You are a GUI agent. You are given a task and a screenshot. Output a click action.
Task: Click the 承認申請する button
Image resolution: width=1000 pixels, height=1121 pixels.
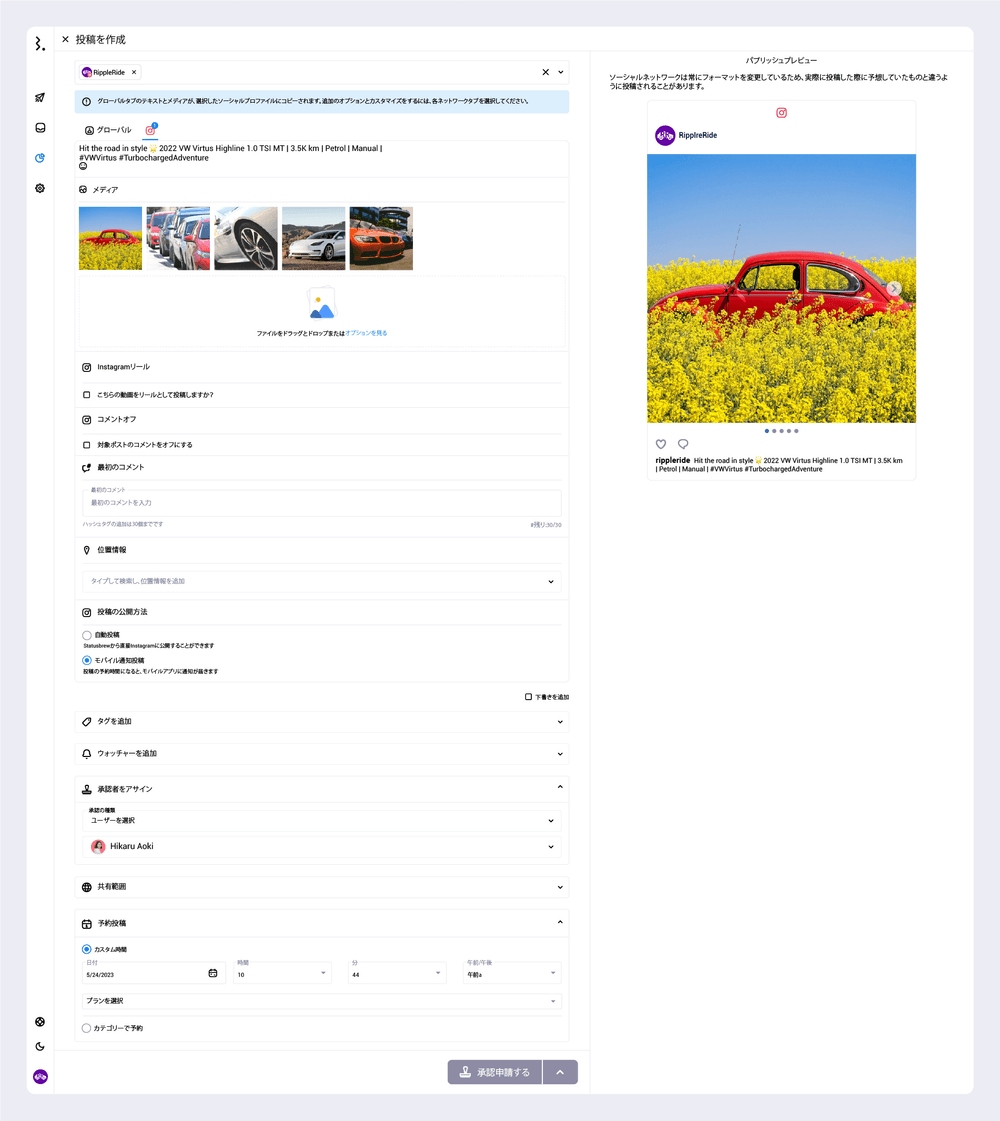(x=494, y=1072)
